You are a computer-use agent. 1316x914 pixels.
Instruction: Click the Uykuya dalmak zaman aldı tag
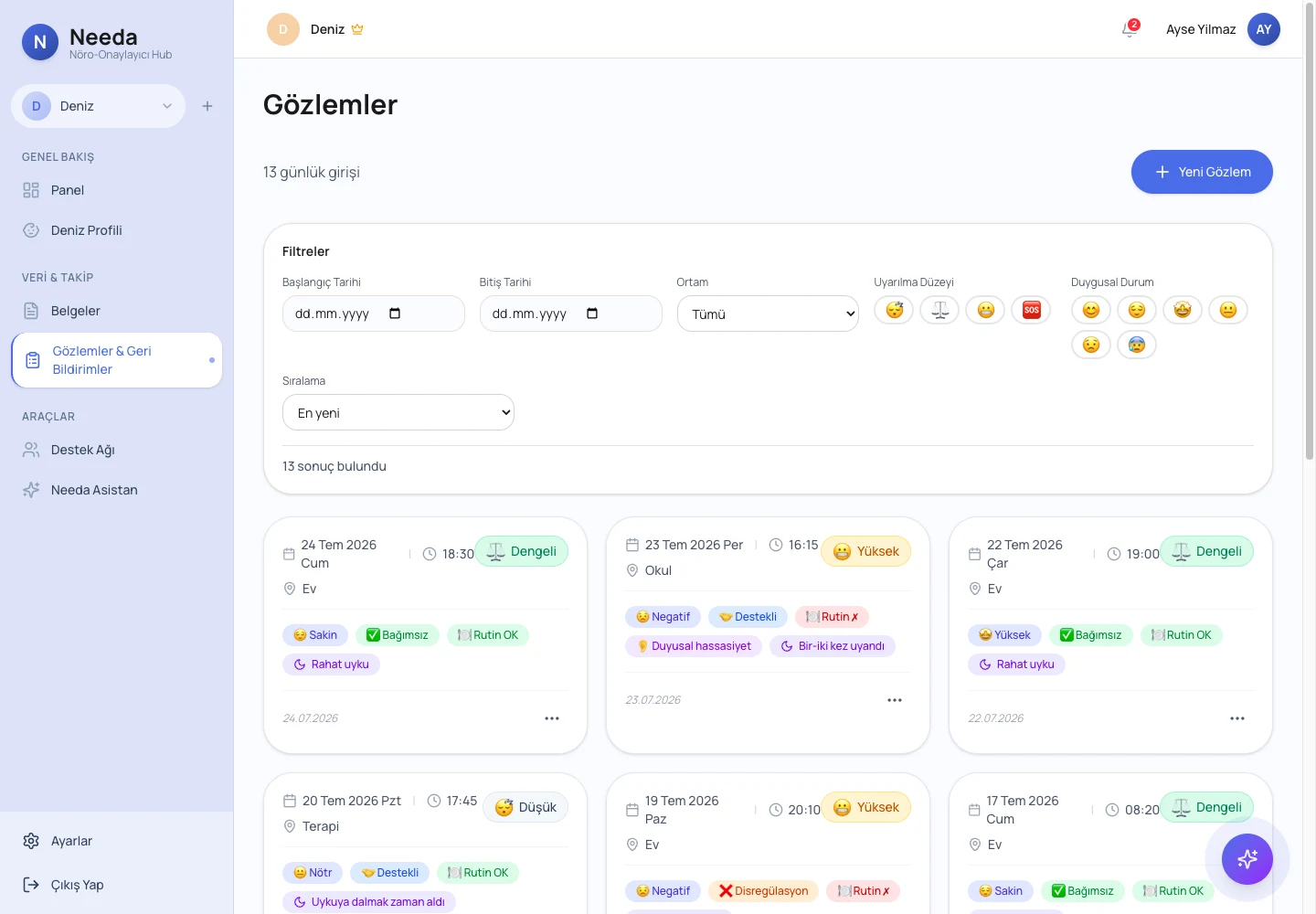coord(369,902)
